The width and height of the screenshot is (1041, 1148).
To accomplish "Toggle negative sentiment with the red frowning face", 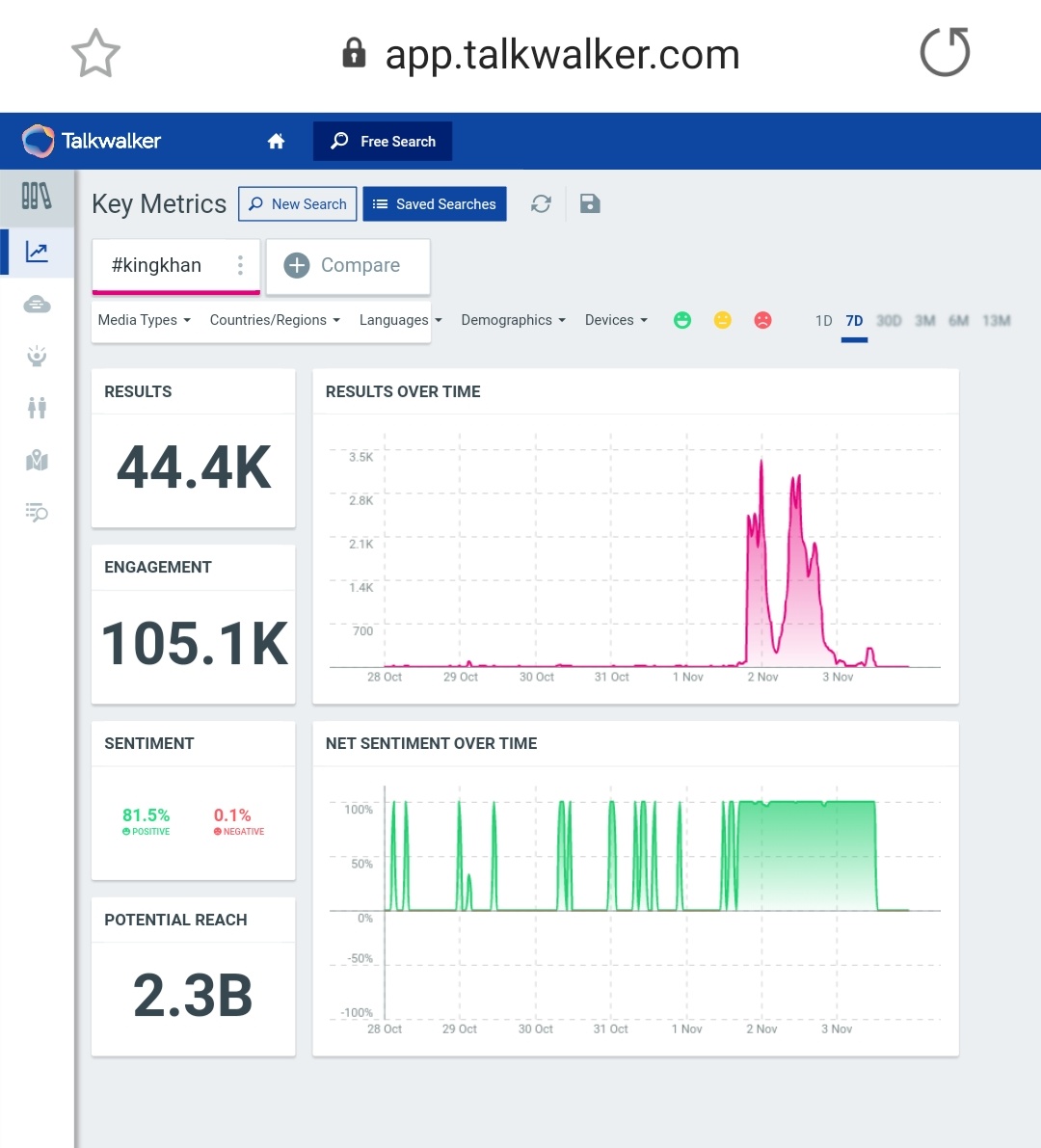I will click(762, 320).
